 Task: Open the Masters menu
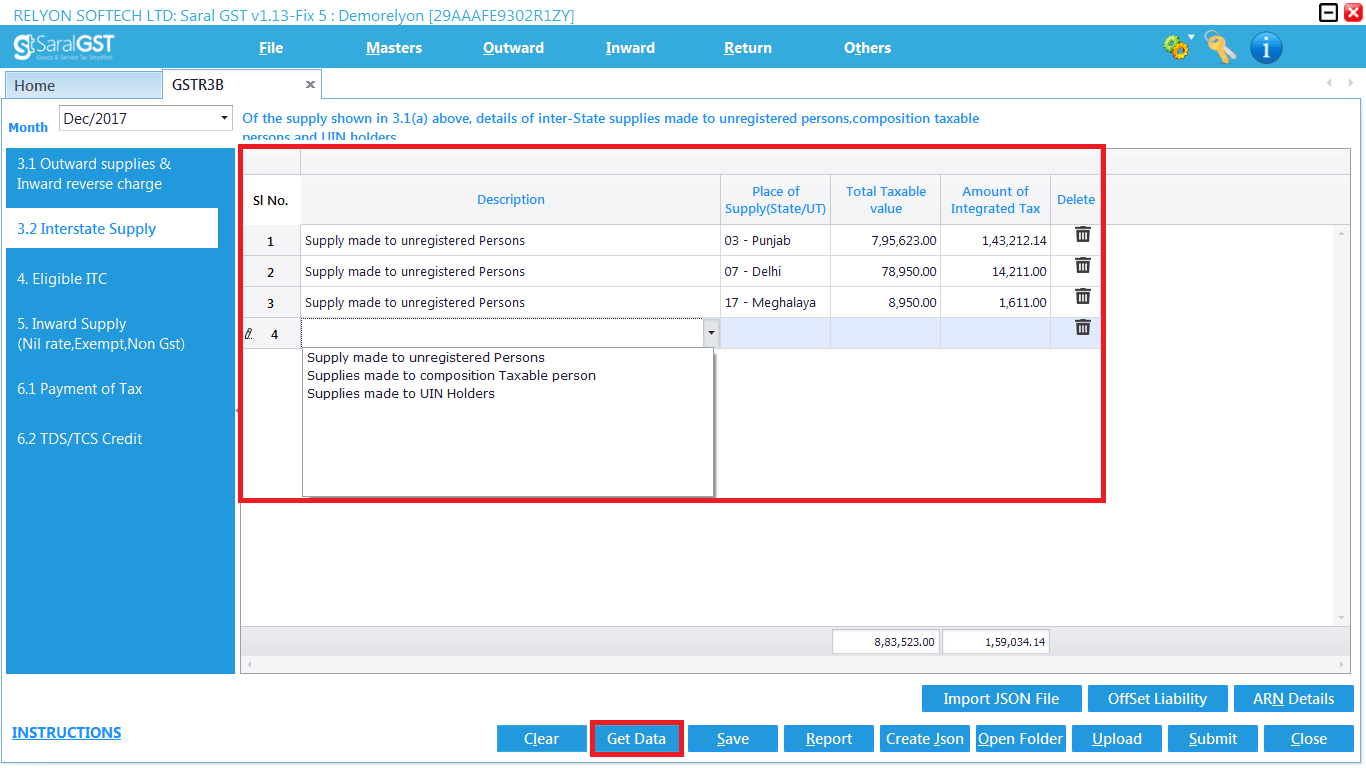(394, 47)
